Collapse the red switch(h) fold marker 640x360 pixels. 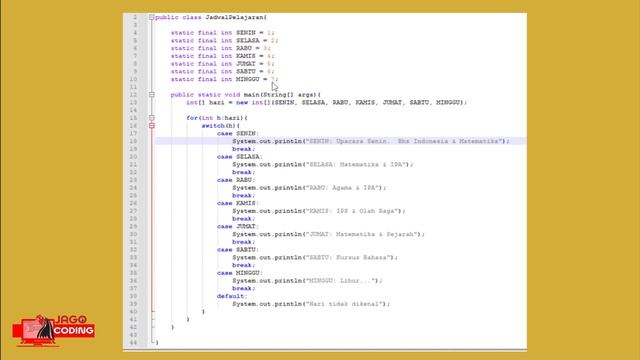(x=151, y=126)
